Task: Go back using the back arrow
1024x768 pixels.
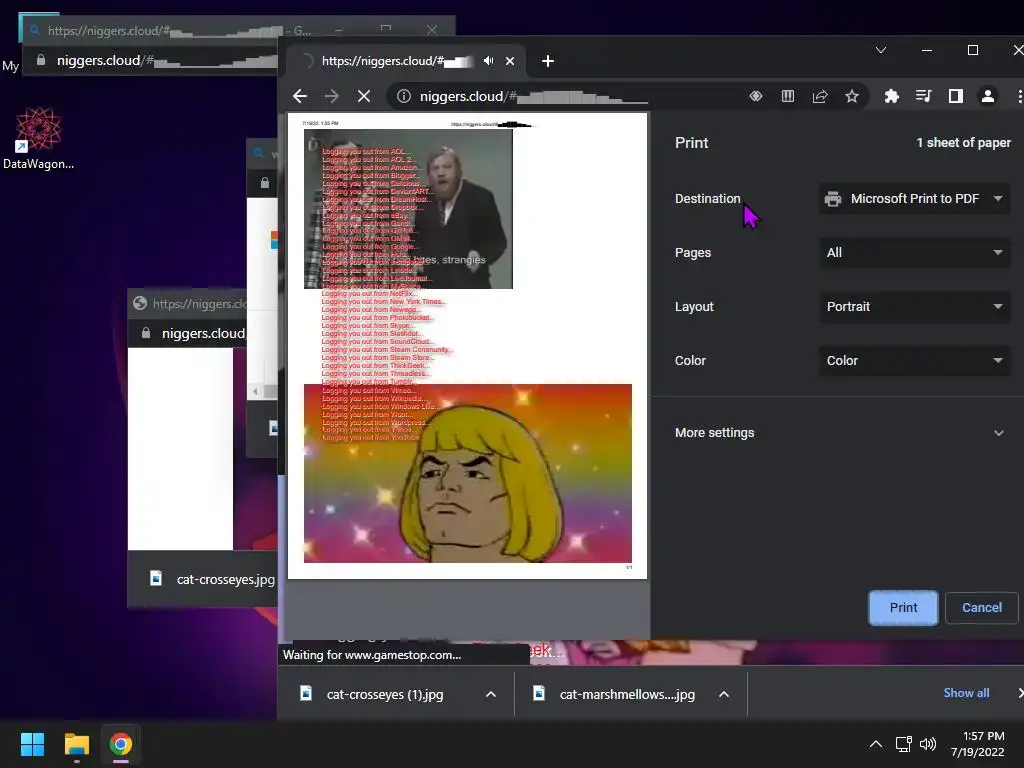Action: point(300,97)
